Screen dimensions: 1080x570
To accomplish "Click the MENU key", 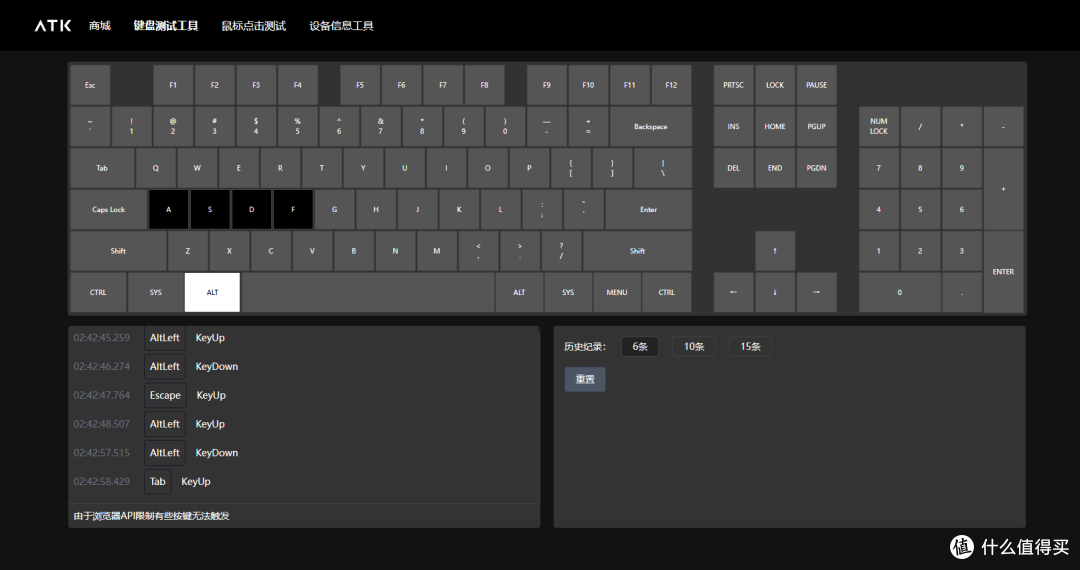I will point(616,292).
